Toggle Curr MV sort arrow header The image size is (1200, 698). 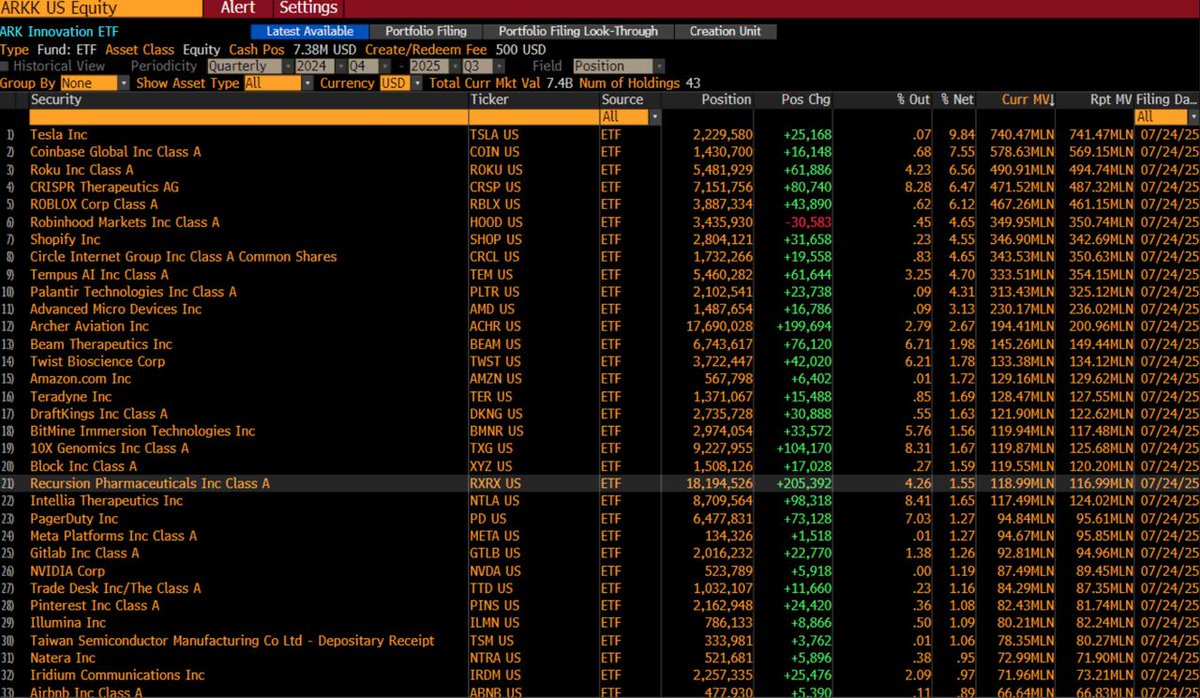click(x=1028, y=100)
